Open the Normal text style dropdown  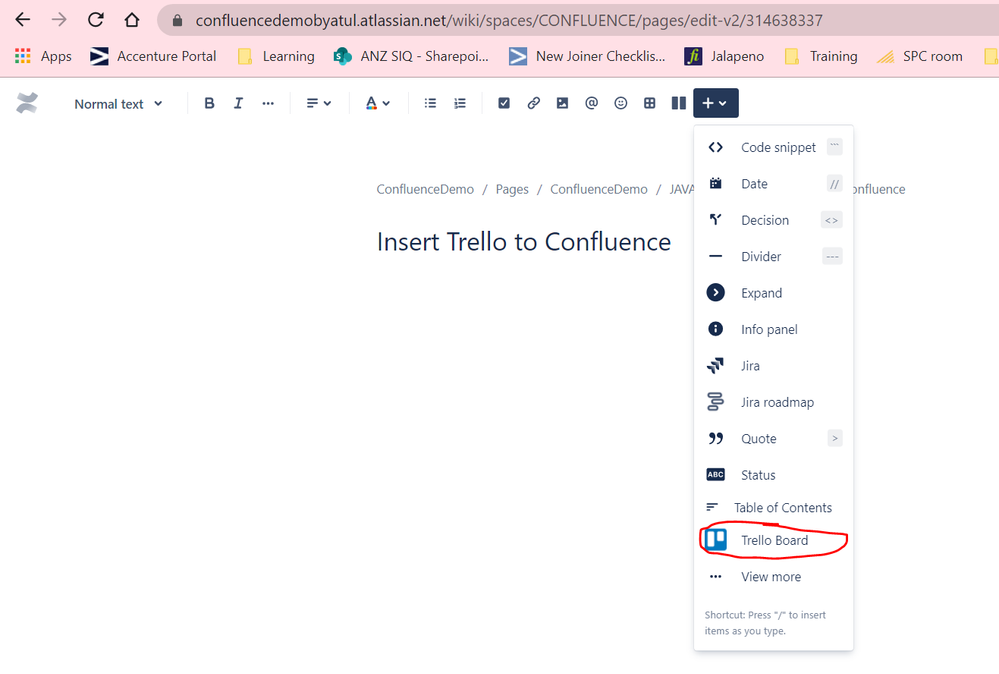pos(119,104)
